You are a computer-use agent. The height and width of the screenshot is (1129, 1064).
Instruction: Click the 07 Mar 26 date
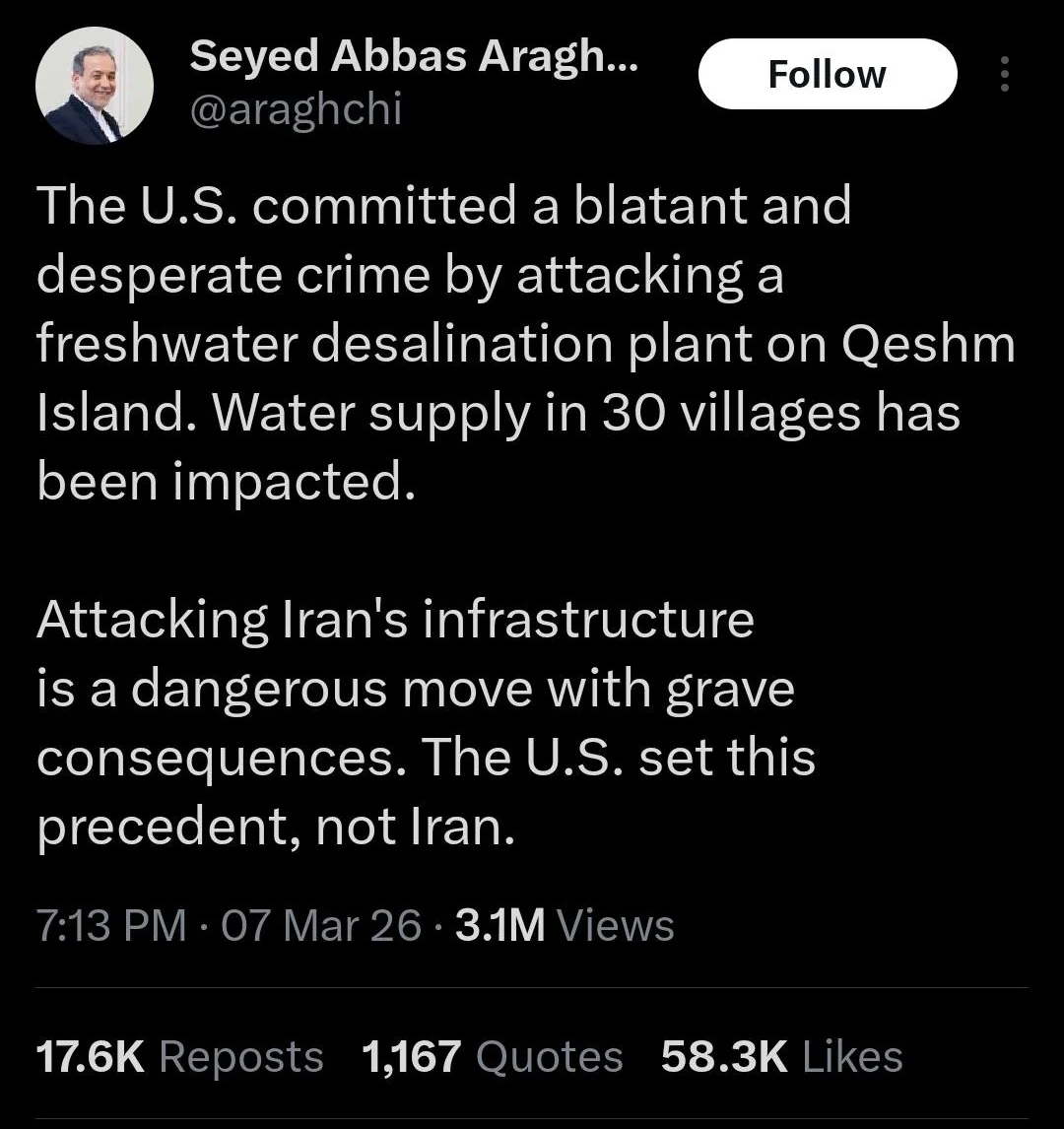[x=321, y=925]
